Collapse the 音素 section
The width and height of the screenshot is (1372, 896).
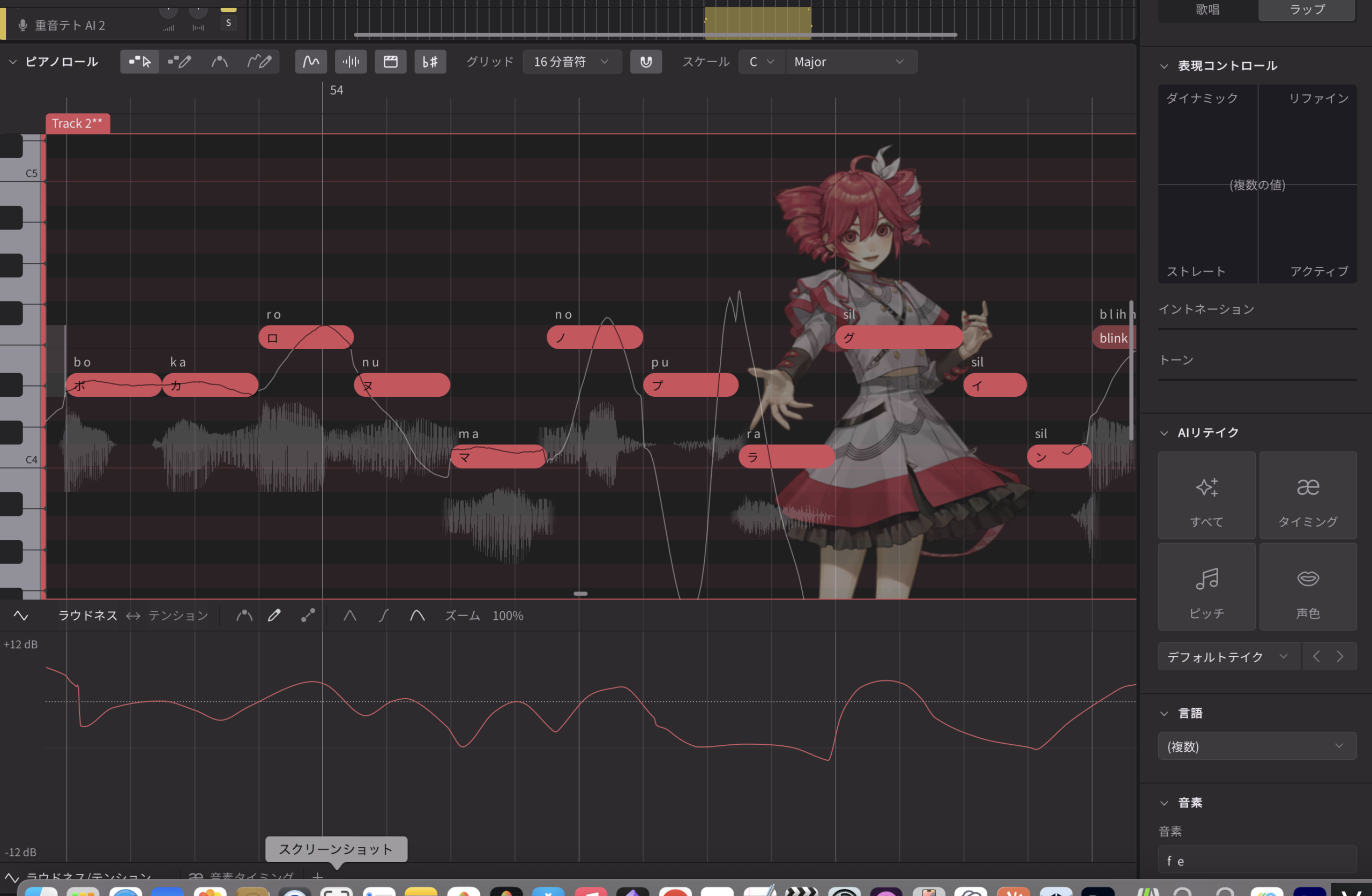tap(1164, 803)
